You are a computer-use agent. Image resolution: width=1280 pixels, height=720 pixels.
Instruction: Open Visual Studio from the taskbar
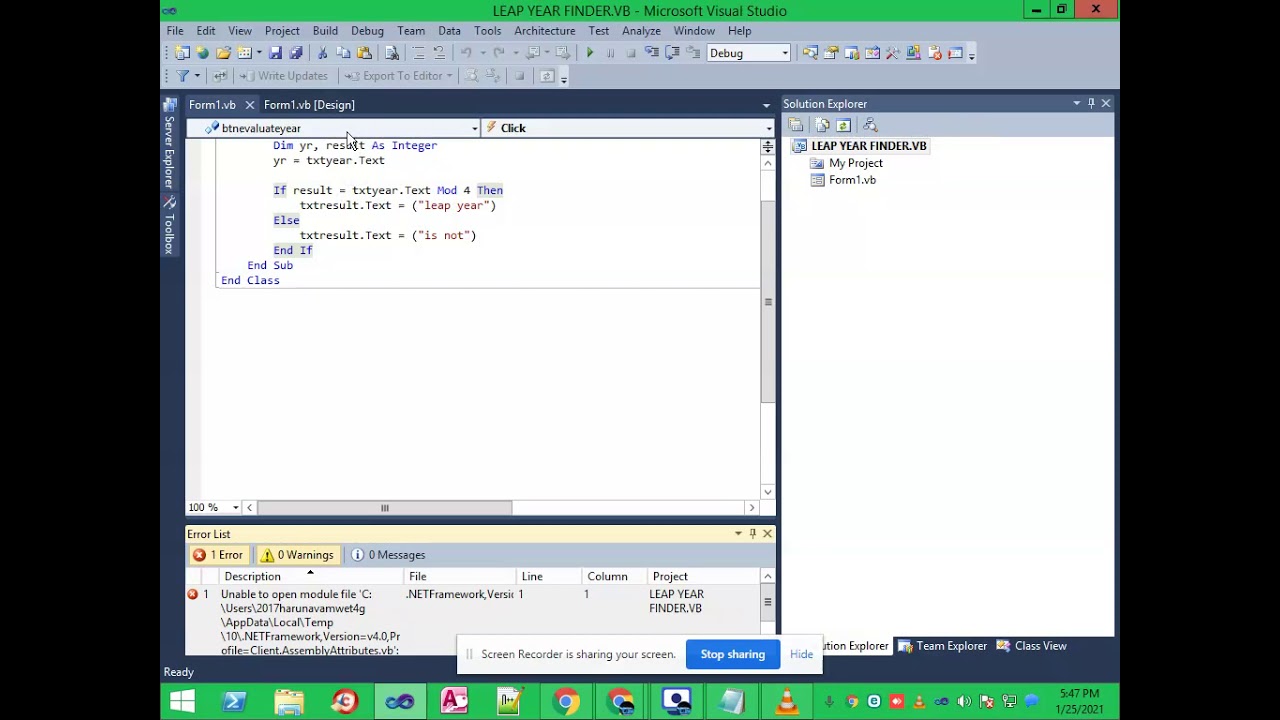[x=399, y=702]
